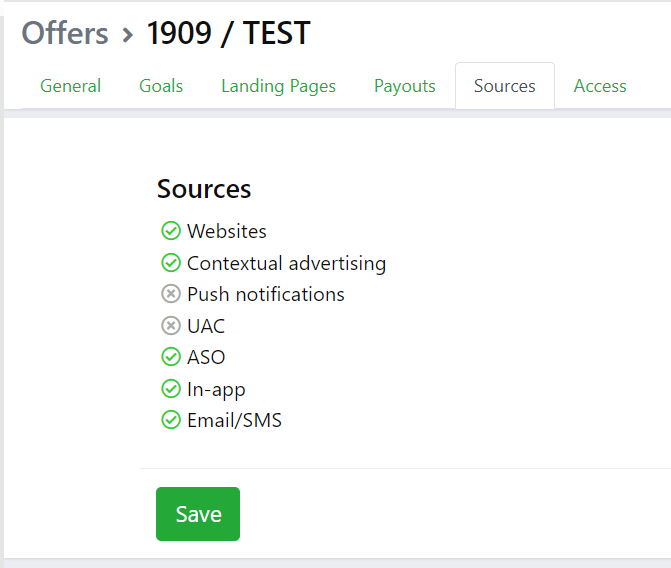Screen dimensions: 671x568
Task: Navigate to Offers via breadcrumb link
Action: (65, 33)
